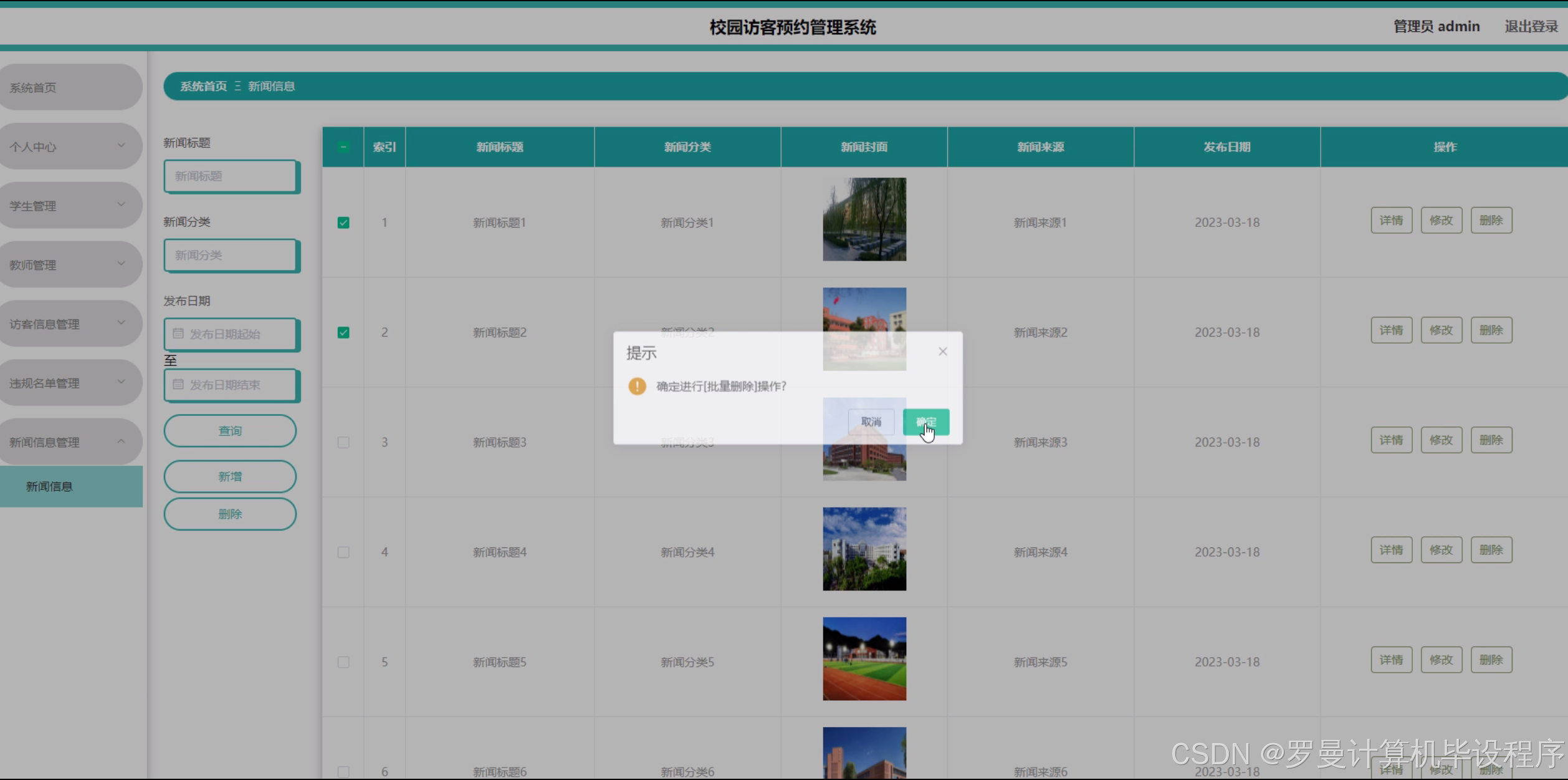Viewport: 1568px width, 780px height.
Task: Close the 提示 dialog with X icon
Action: [942, 352]
